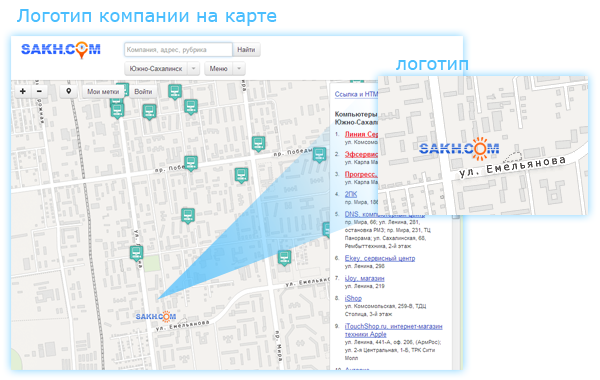Click address text 'ул. Комсомольская, 259-В, ТДЦ'

[x=386, y=306]
